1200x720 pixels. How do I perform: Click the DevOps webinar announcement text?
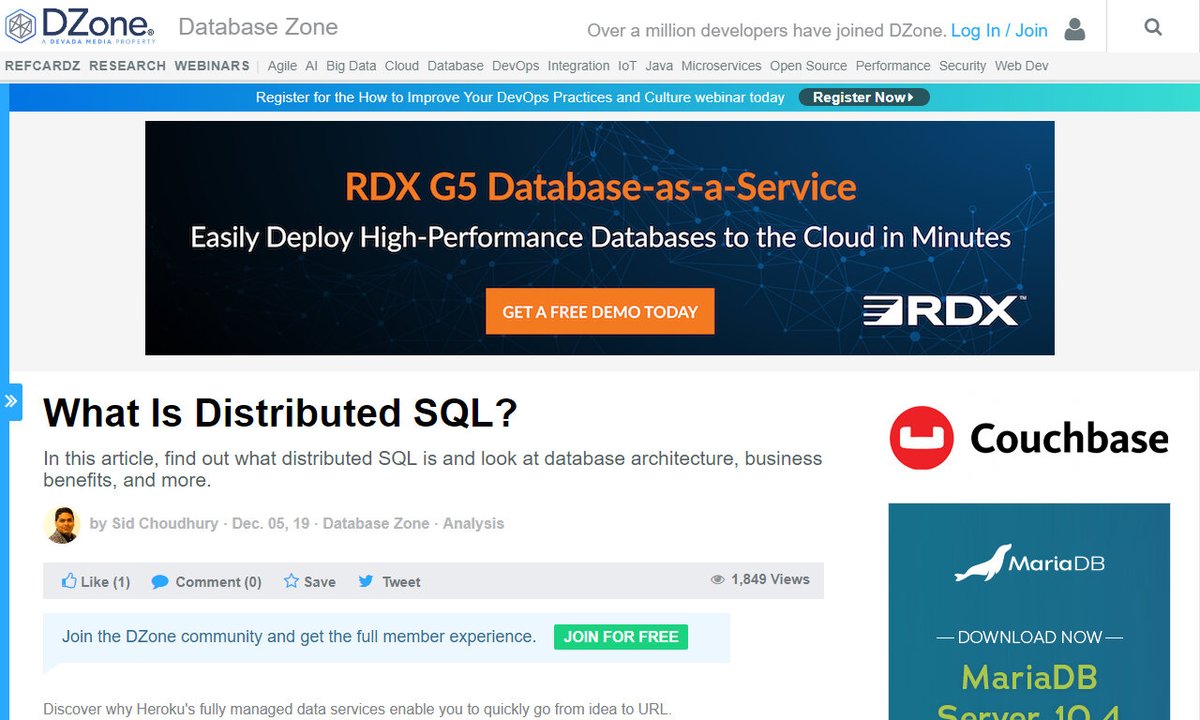point(520,97)
